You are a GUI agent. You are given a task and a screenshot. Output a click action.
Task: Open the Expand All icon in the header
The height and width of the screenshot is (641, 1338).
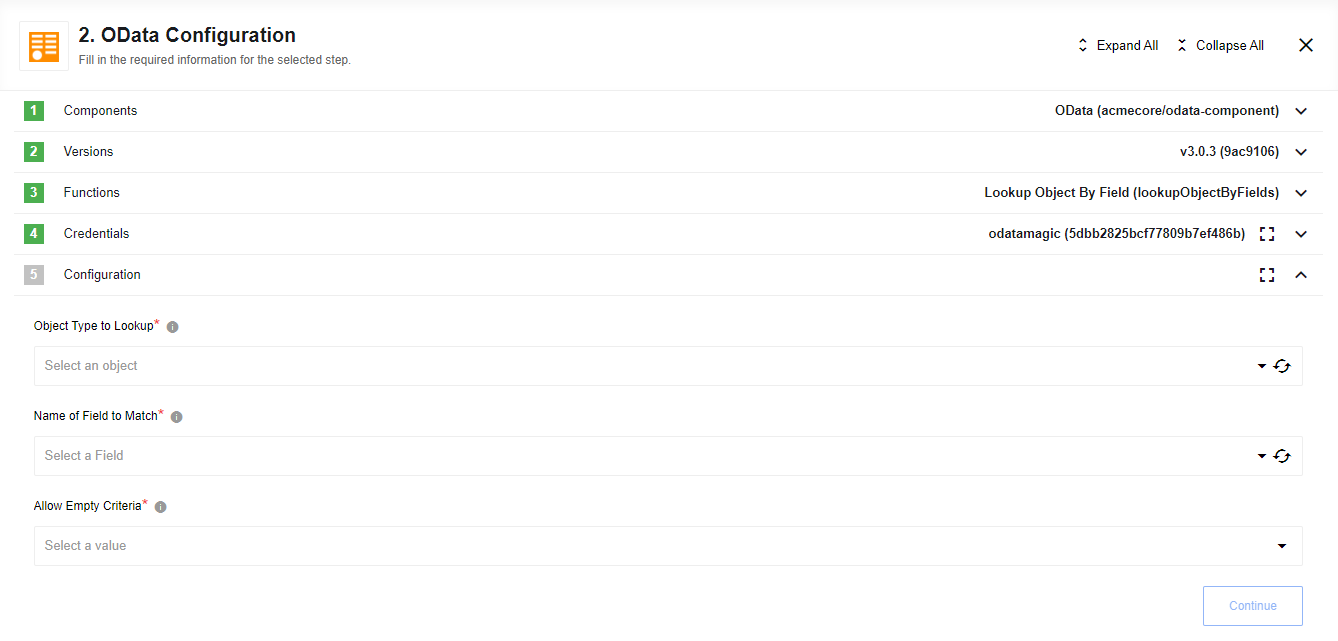point(1081,44)
